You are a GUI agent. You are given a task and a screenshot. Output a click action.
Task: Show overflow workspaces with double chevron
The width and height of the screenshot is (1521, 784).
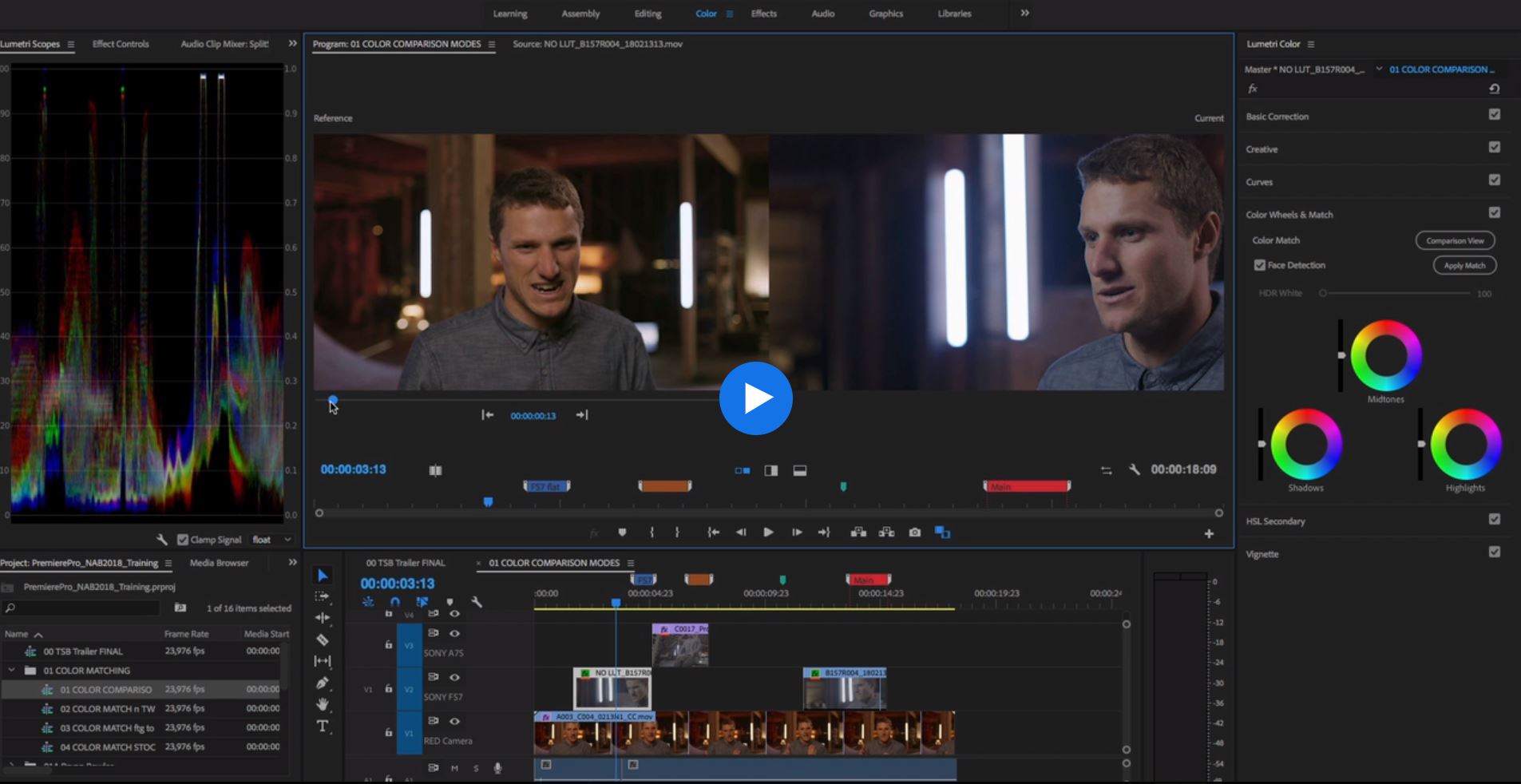[1024, 13]
